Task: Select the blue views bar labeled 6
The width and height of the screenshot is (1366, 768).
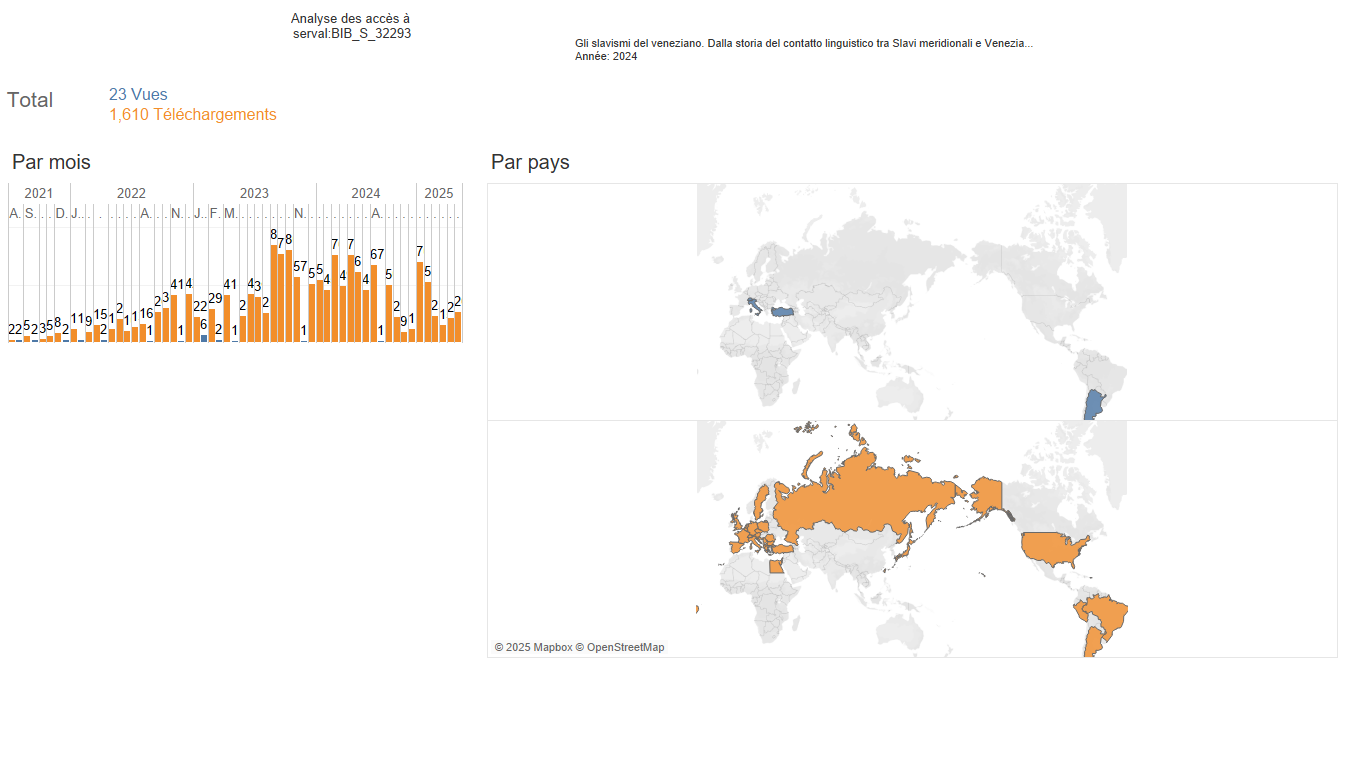Action: (204, 338)
